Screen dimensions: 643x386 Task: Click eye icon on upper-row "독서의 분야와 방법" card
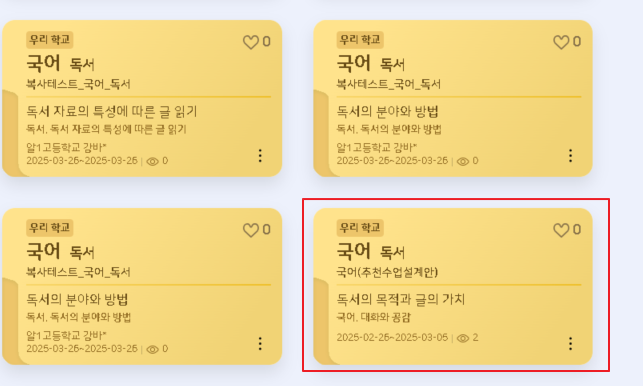[463, 161]
